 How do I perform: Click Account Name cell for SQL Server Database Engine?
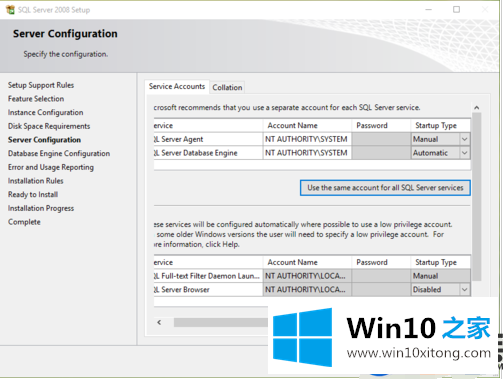coord(307,153)
